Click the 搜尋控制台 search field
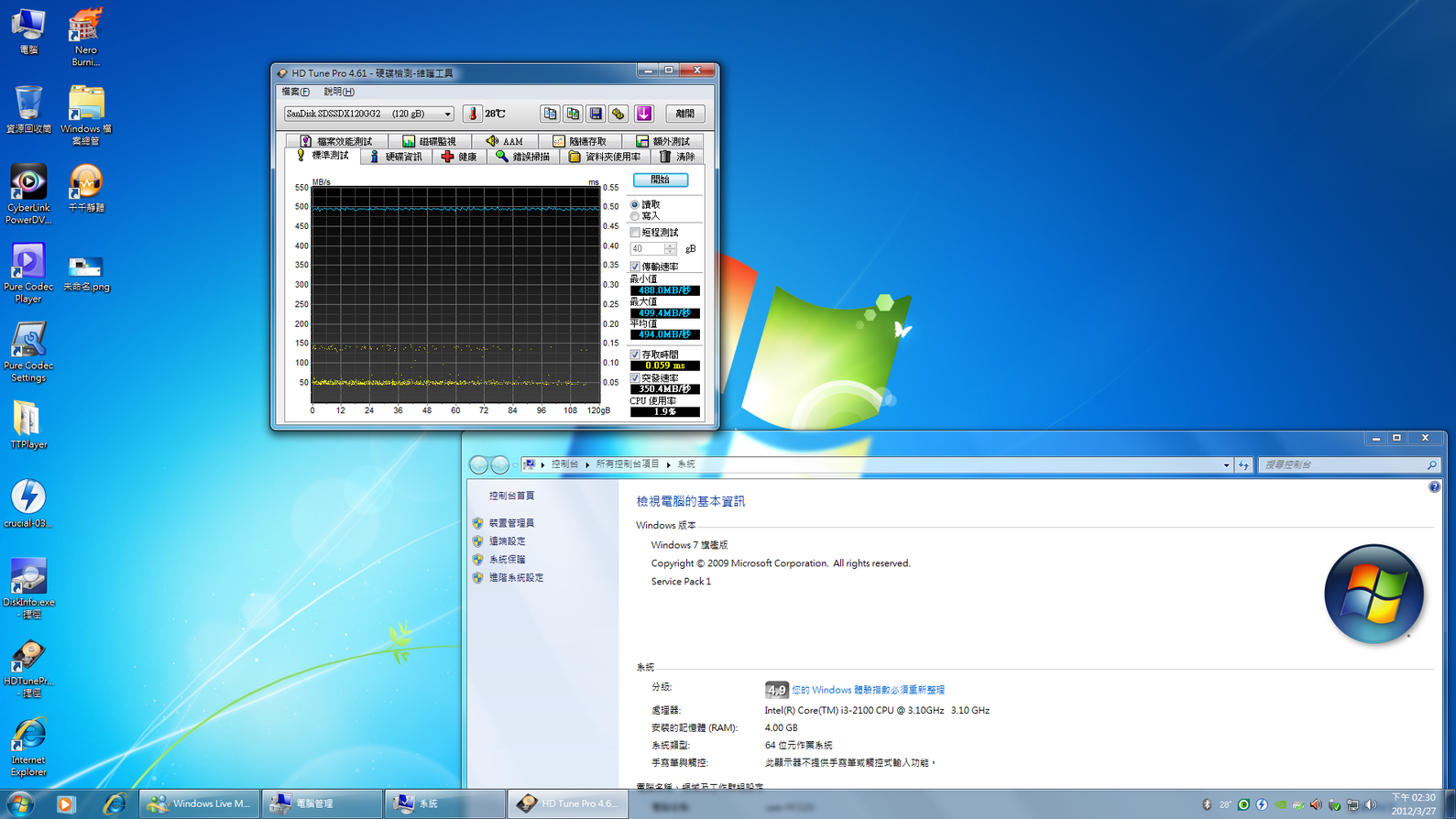This screenshot has width=1456, height=819. point(1348,465)
